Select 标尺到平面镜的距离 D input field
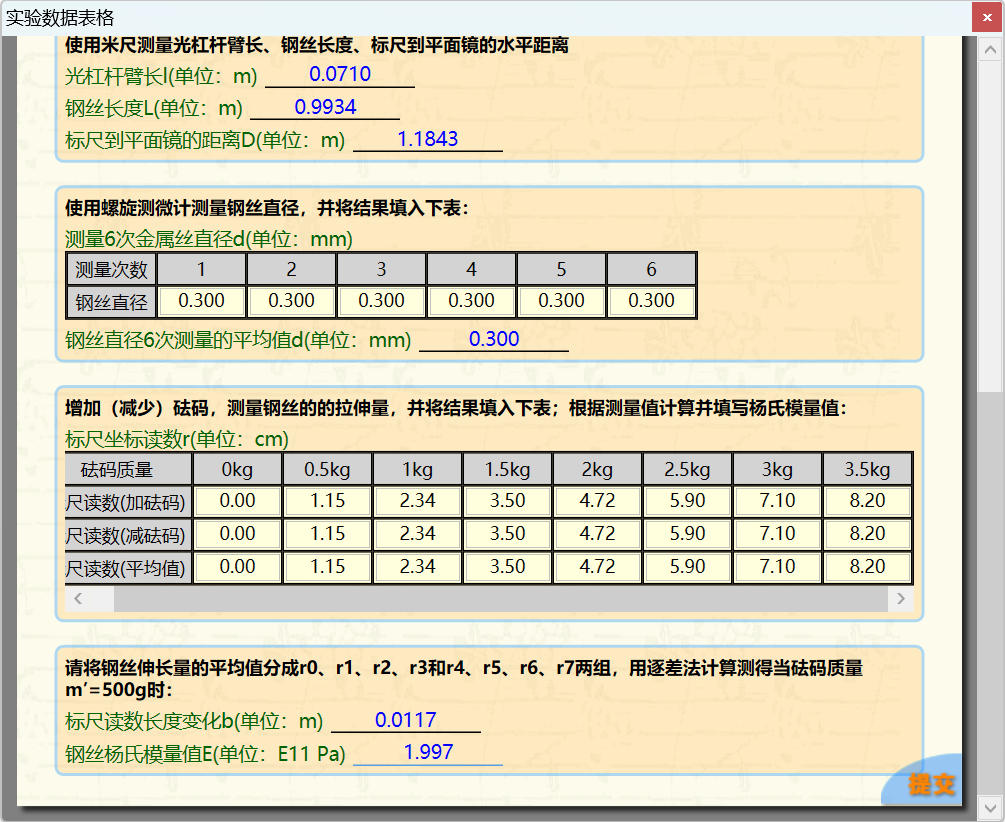The image size is (1005, 822). tap(428, 140)
